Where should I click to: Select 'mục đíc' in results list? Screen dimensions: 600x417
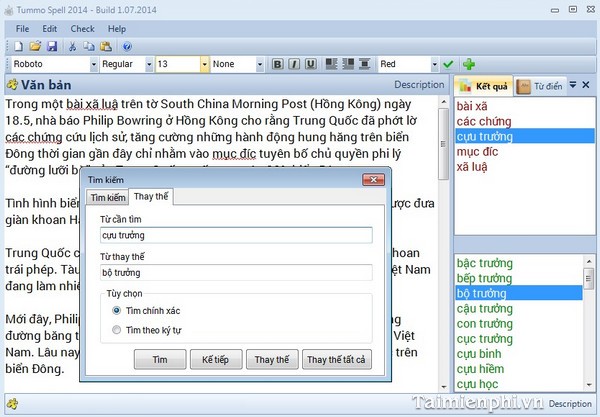pos(525,151)
